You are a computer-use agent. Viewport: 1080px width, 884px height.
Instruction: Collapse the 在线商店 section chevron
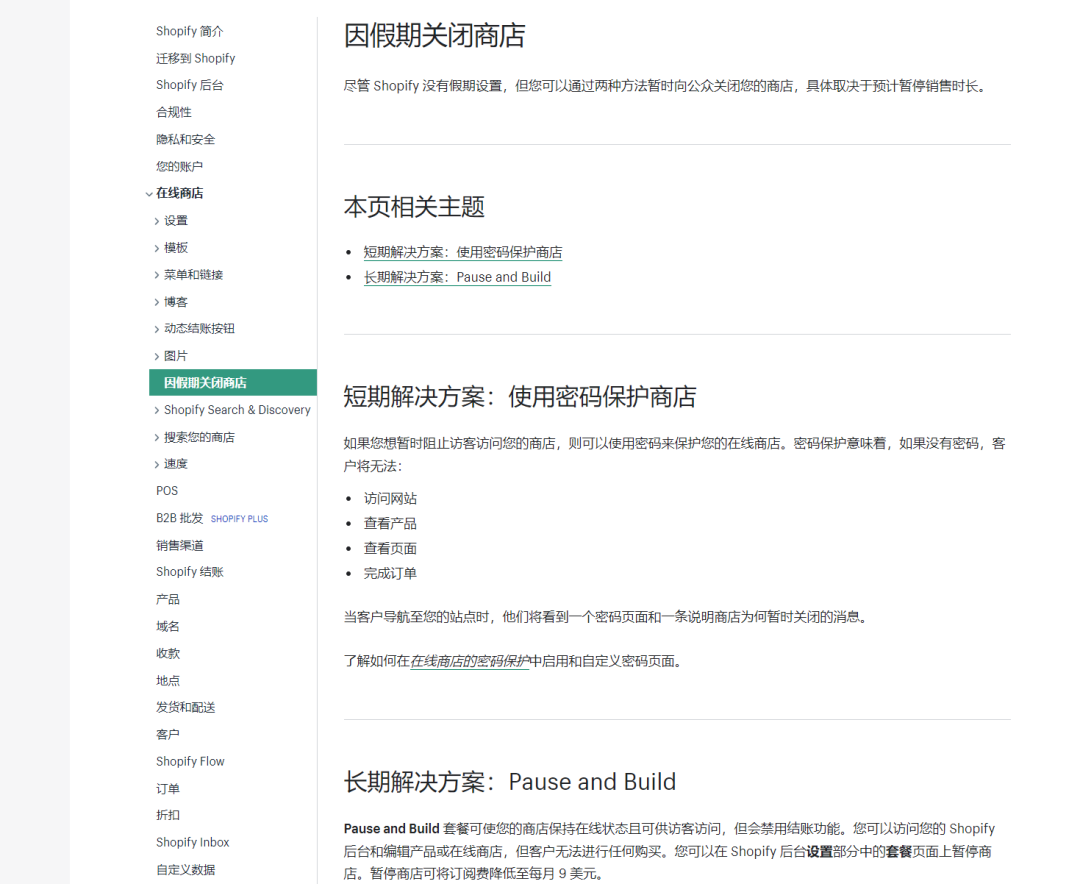pos(149,194)
